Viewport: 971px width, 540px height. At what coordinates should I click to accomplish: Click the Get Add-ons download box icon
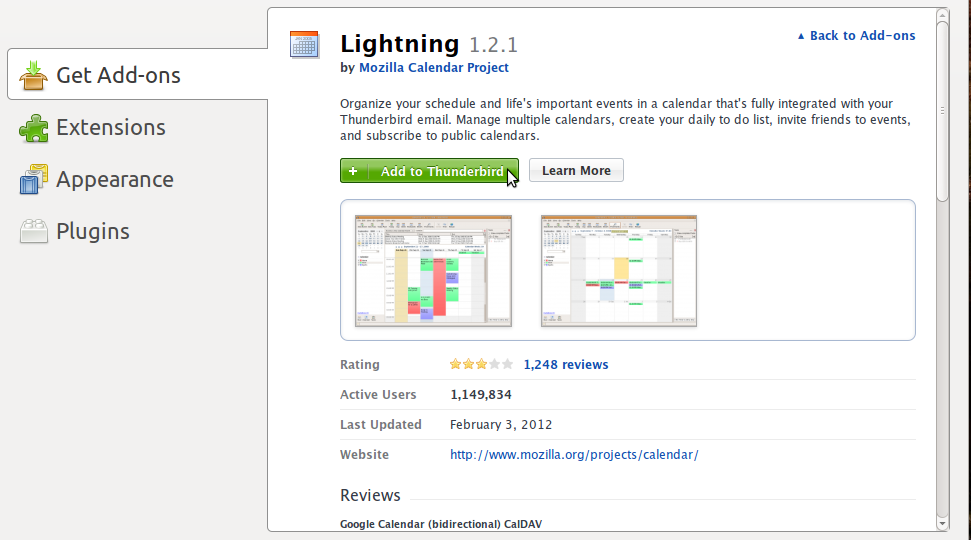pyautogui.click(x=33, y=76)
